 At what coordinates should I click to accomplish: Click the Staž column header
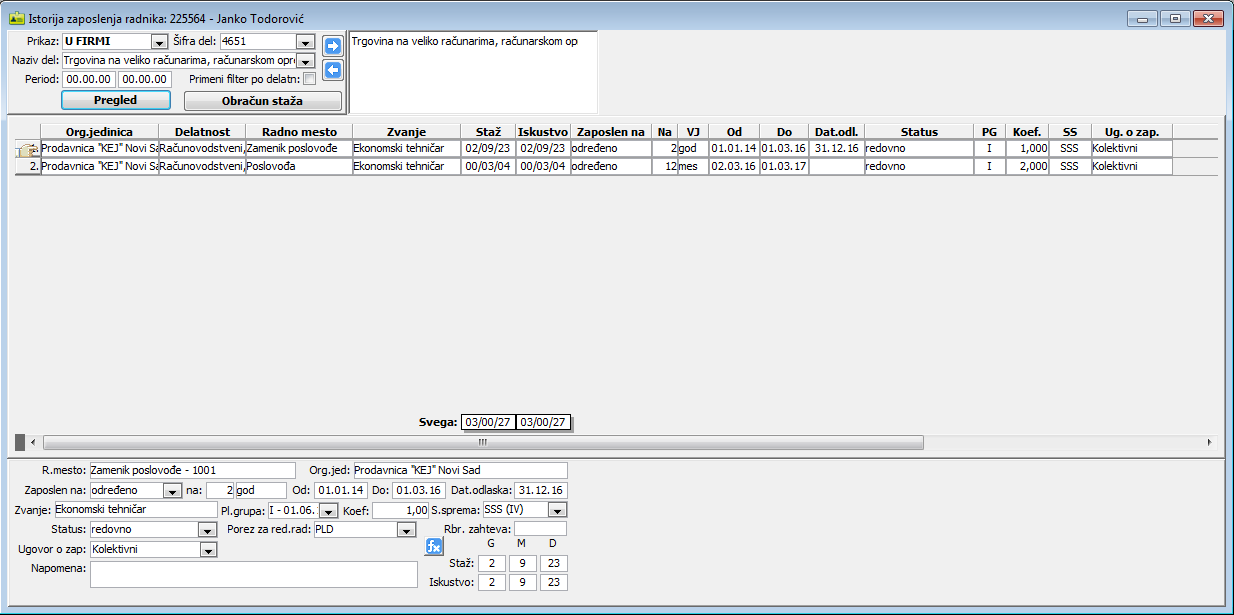point(488,132)
